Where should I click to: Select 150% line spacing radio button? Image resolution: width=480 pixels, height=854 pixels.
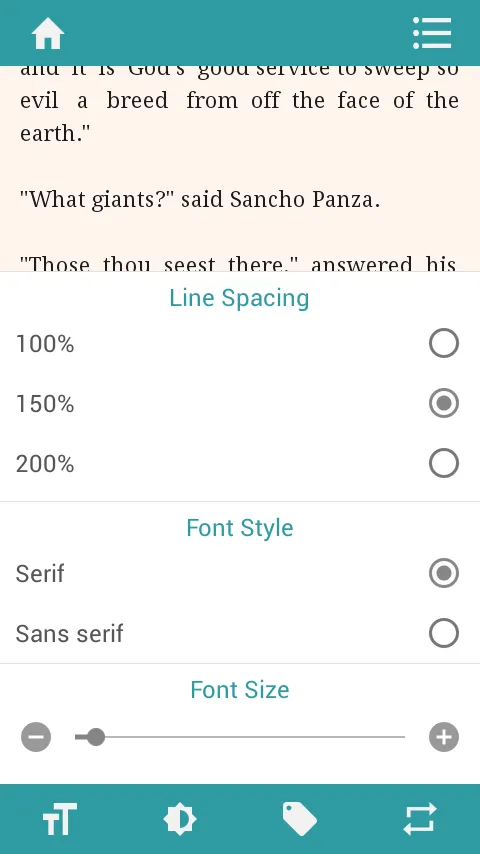tap(443, 403)
